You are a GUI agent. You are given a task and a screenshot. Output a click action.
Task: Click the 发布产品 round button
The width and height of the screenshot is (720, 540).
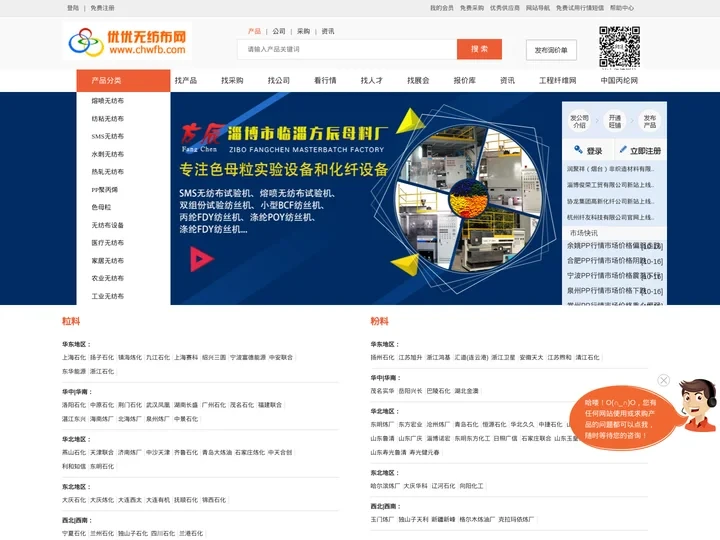649,121
